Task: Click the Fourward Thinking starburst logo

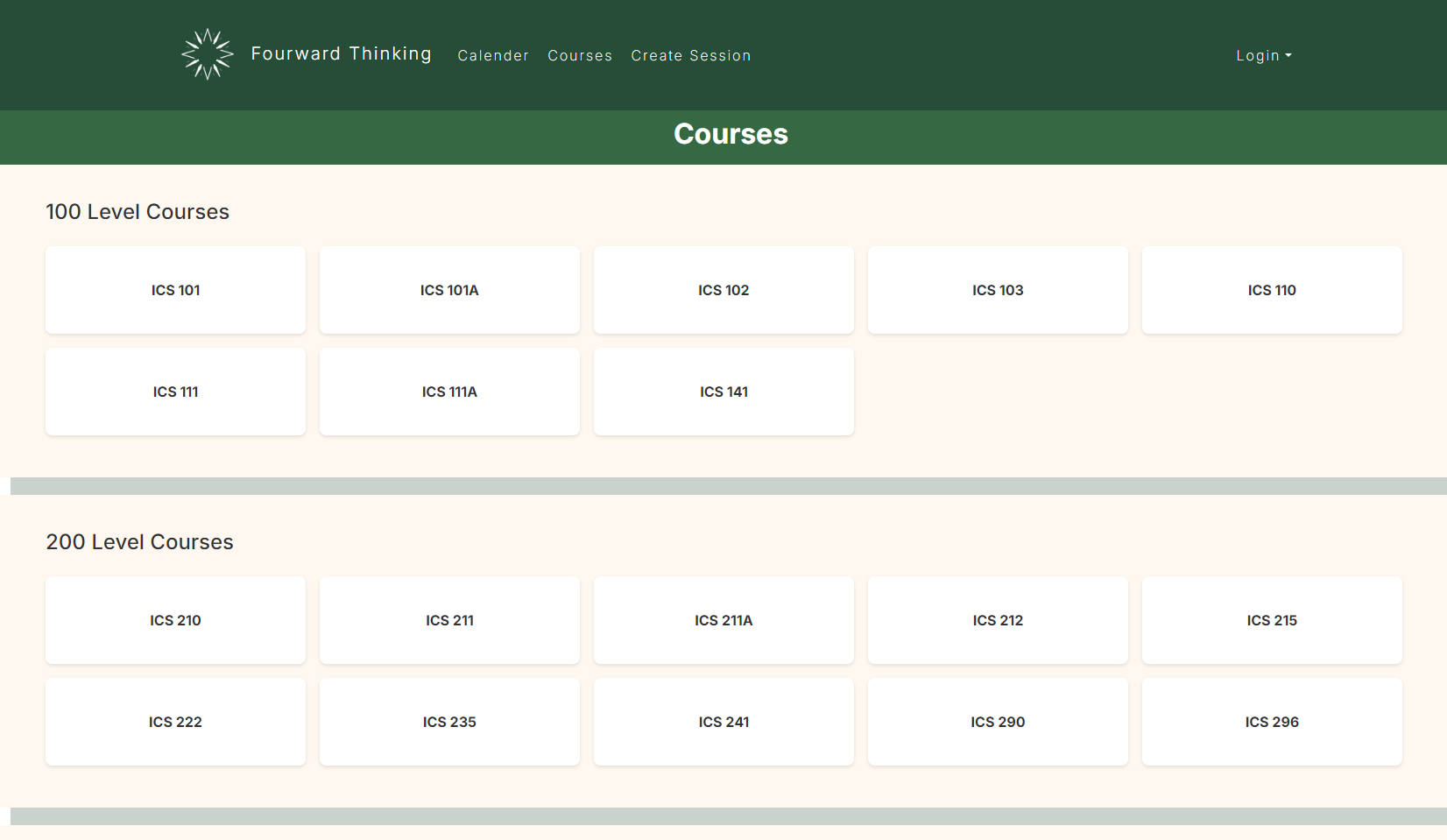Action: [207, 53]
